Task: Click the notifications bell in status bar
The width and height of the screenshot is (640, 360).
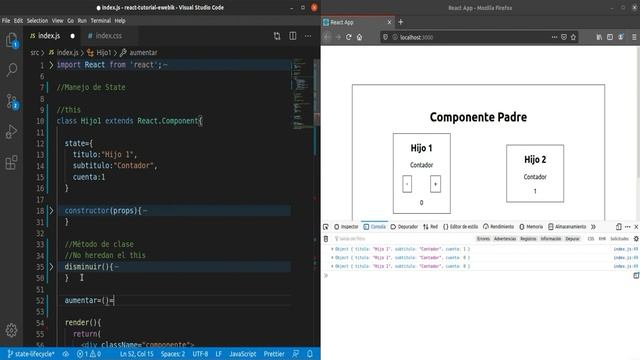Action: pyautogui.click(x=310, y=354)
